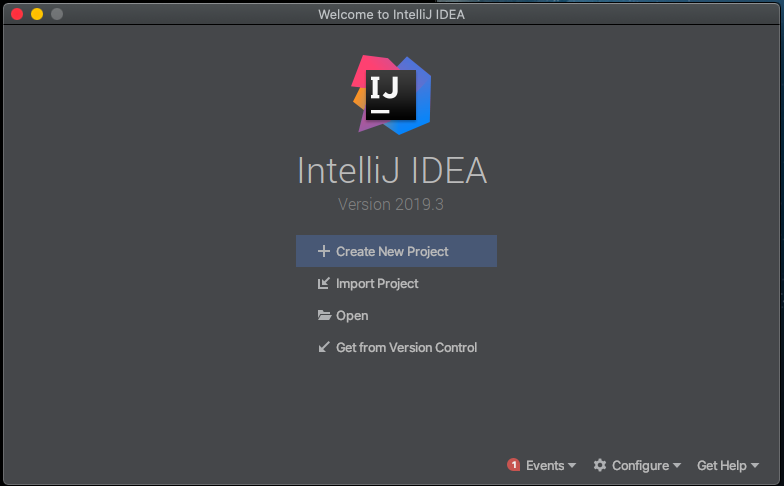The image size is (784, 486).
Task: Choose Open to browse for a project
Action: (x=352, y=316)
